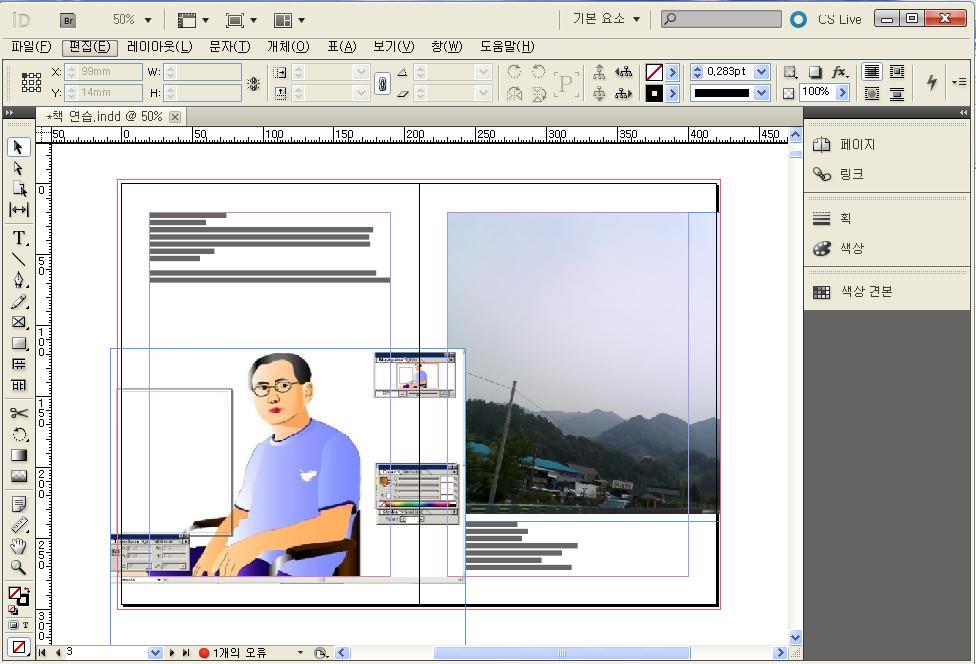Viewport: 976px width, 664px height.
Task: Click the Rectangle Frame tool
Action: (x=19, y=322)
